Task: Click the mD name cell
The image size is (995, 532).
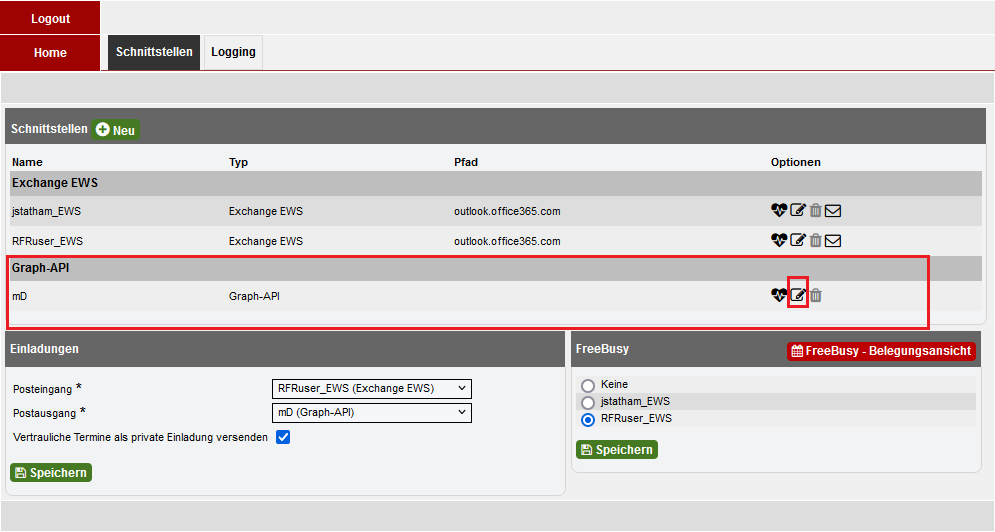Action: click(x=20, y=296)
